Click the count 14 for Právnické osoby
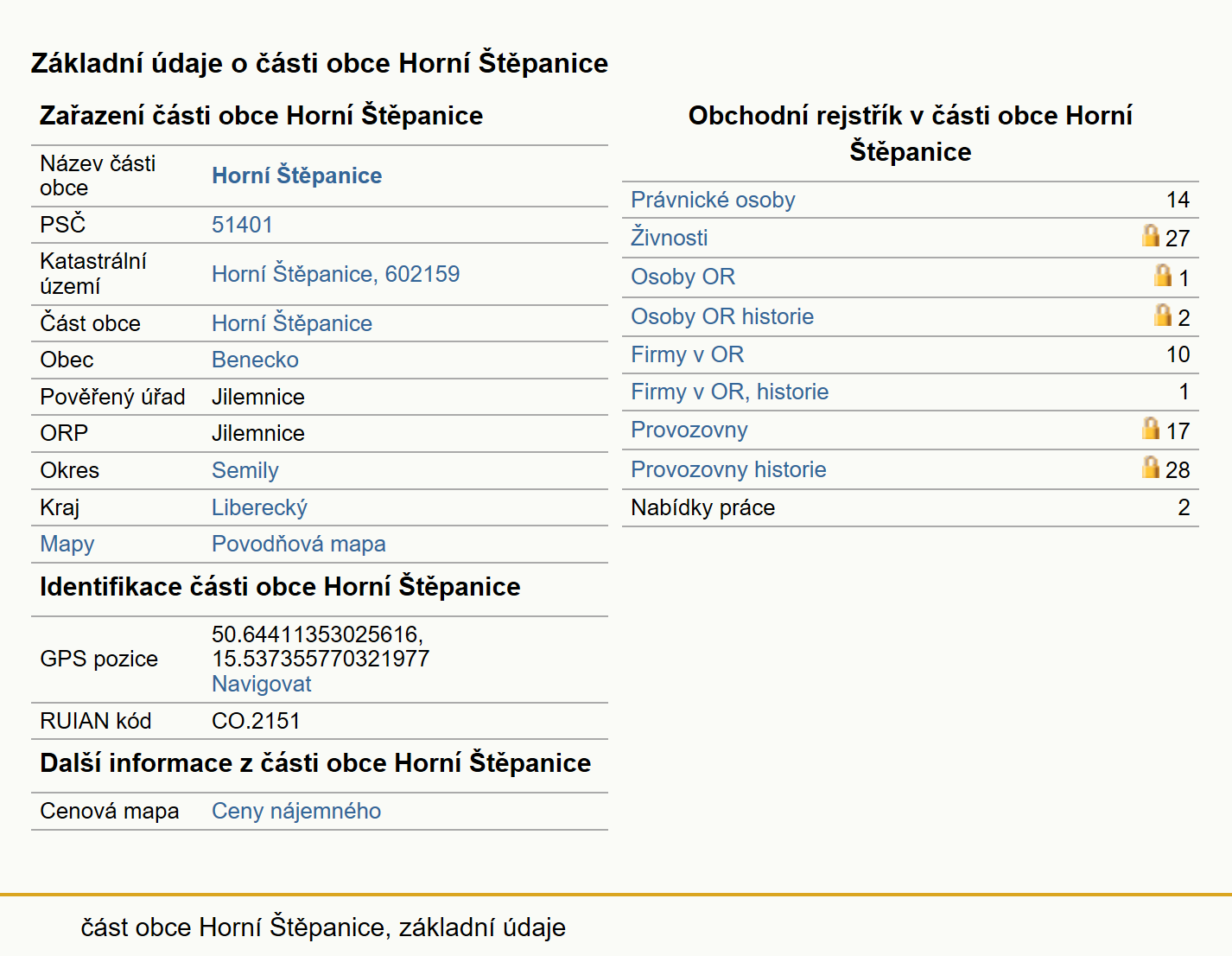Screen dimensions: 1232x956 pyautogui.click(x=1178, y=200)
